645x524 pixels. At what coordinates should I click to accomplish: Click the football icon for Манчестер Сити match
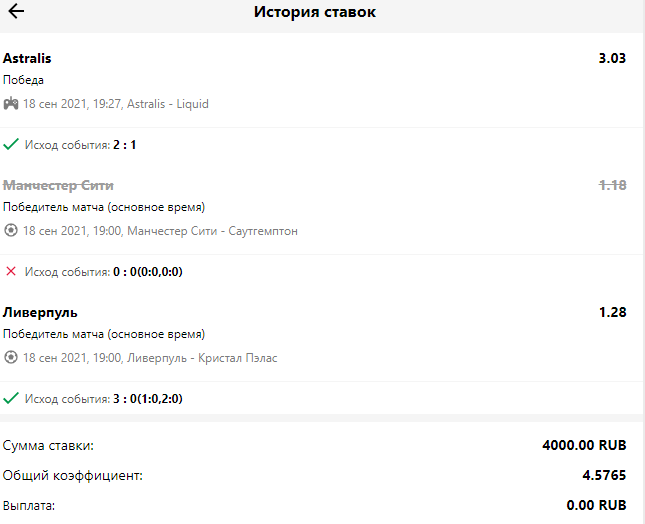(11, 231)
